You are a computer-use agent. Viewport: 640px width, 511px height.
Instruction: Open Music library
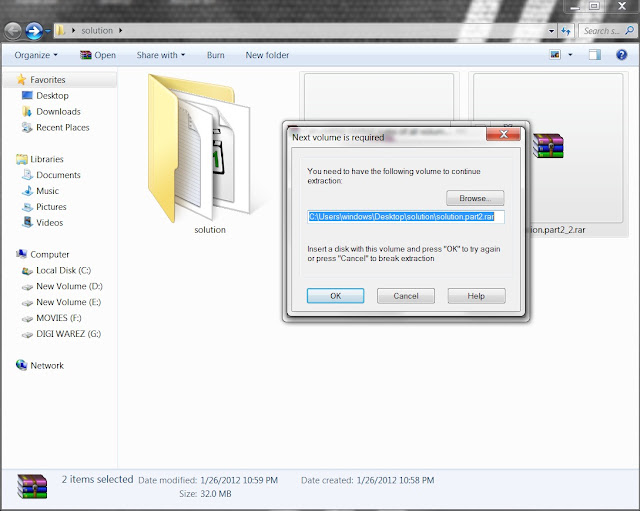point(47,191)
